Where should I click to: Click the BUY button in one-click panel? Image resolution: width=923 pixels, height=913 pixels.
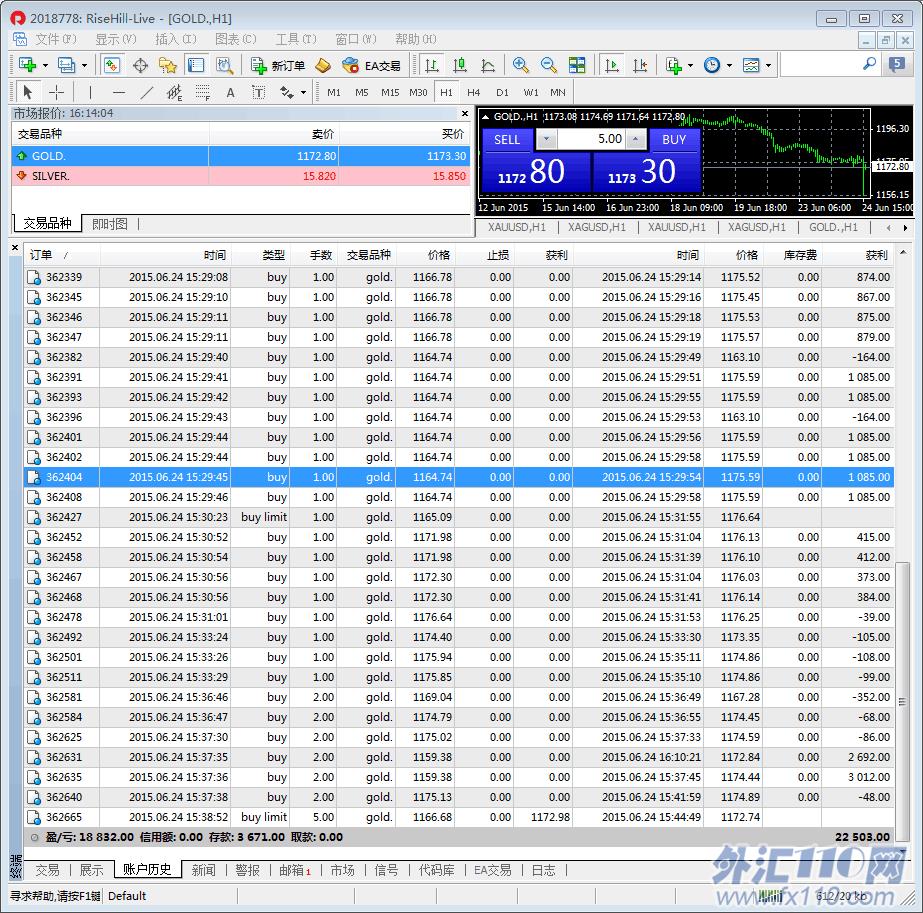click(x=674, y=140)
